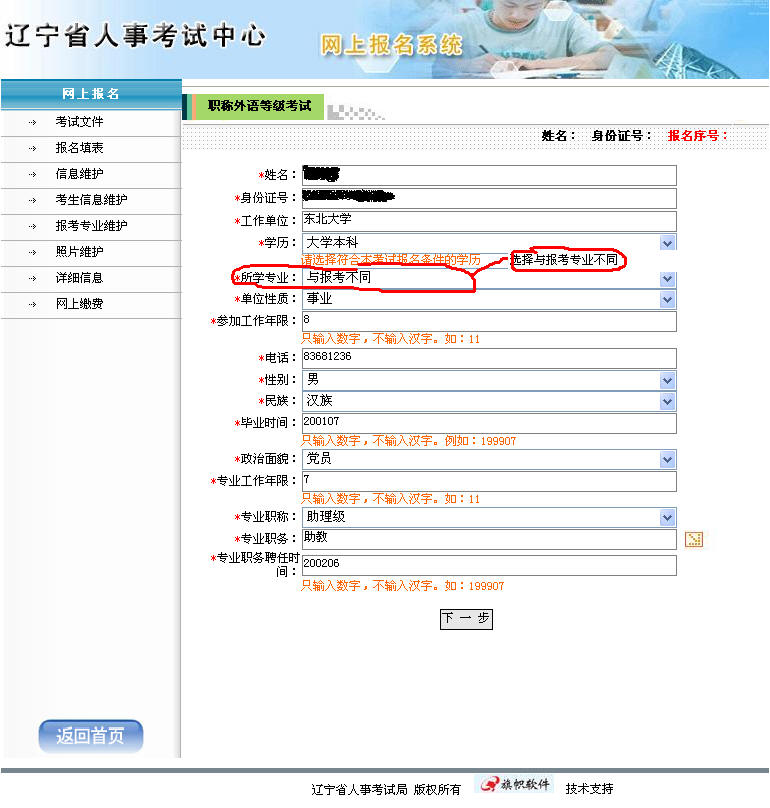Open 考试文件 in the sidebar menu
Image resolution: width=770 pixels, height=808 pixels.
tap(79, 122)
